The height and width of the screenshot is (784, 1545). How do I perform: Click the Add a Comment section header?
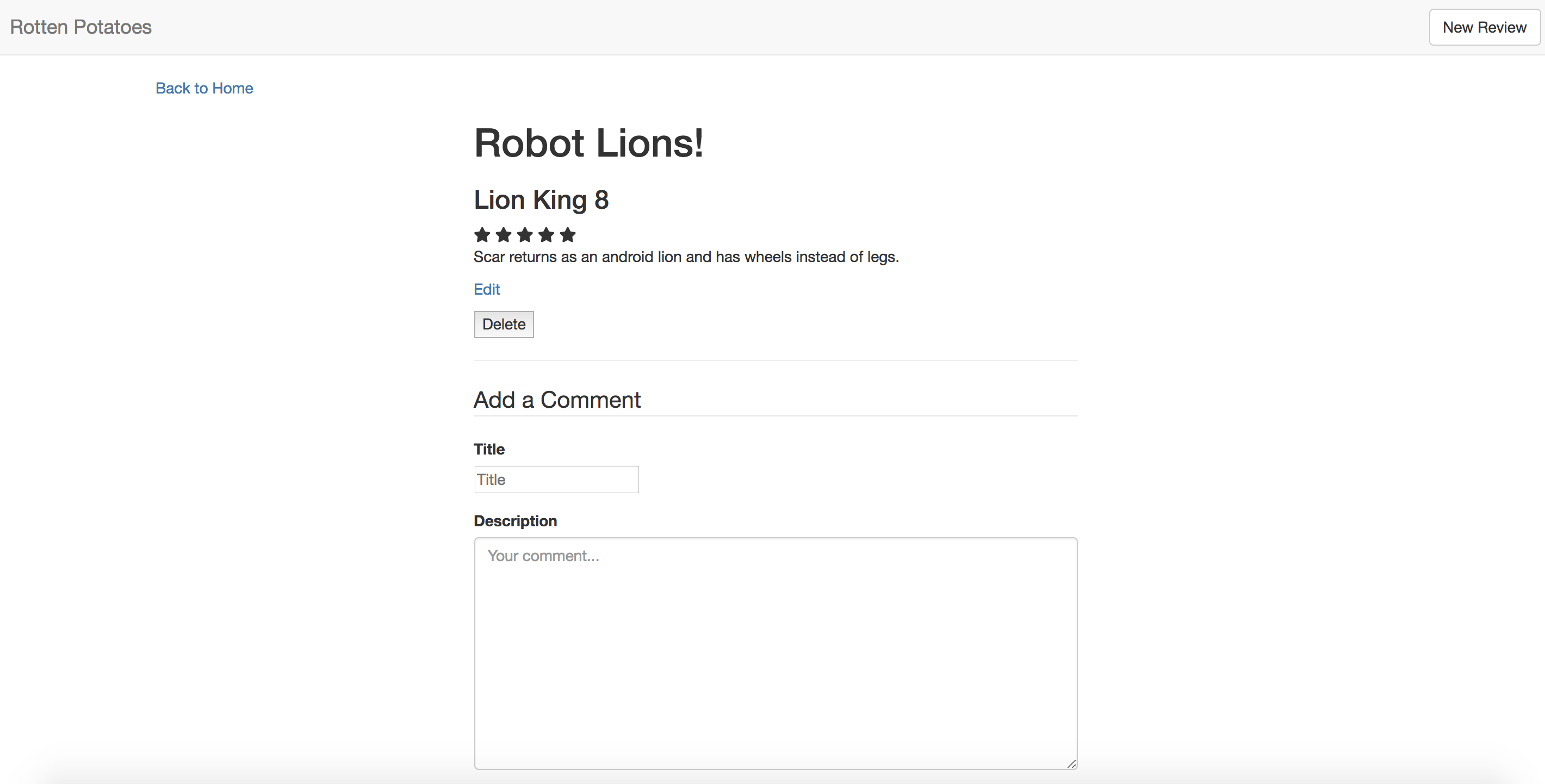tap(556, 400)
